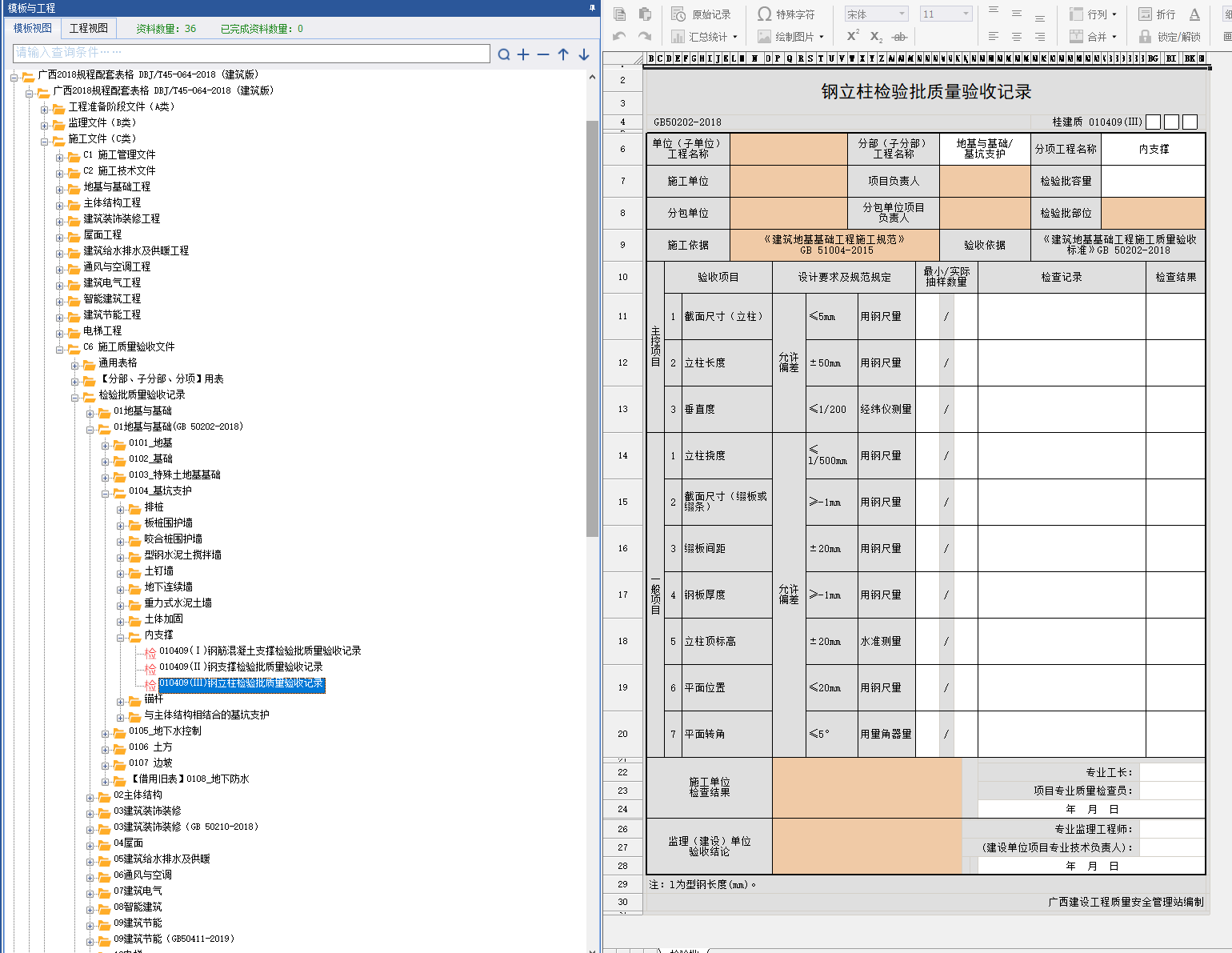Image resolution: width=1232 pixels, height=953 pixels.
Task: Pin the 模板与工程 panel
Action: click(592, 8)
